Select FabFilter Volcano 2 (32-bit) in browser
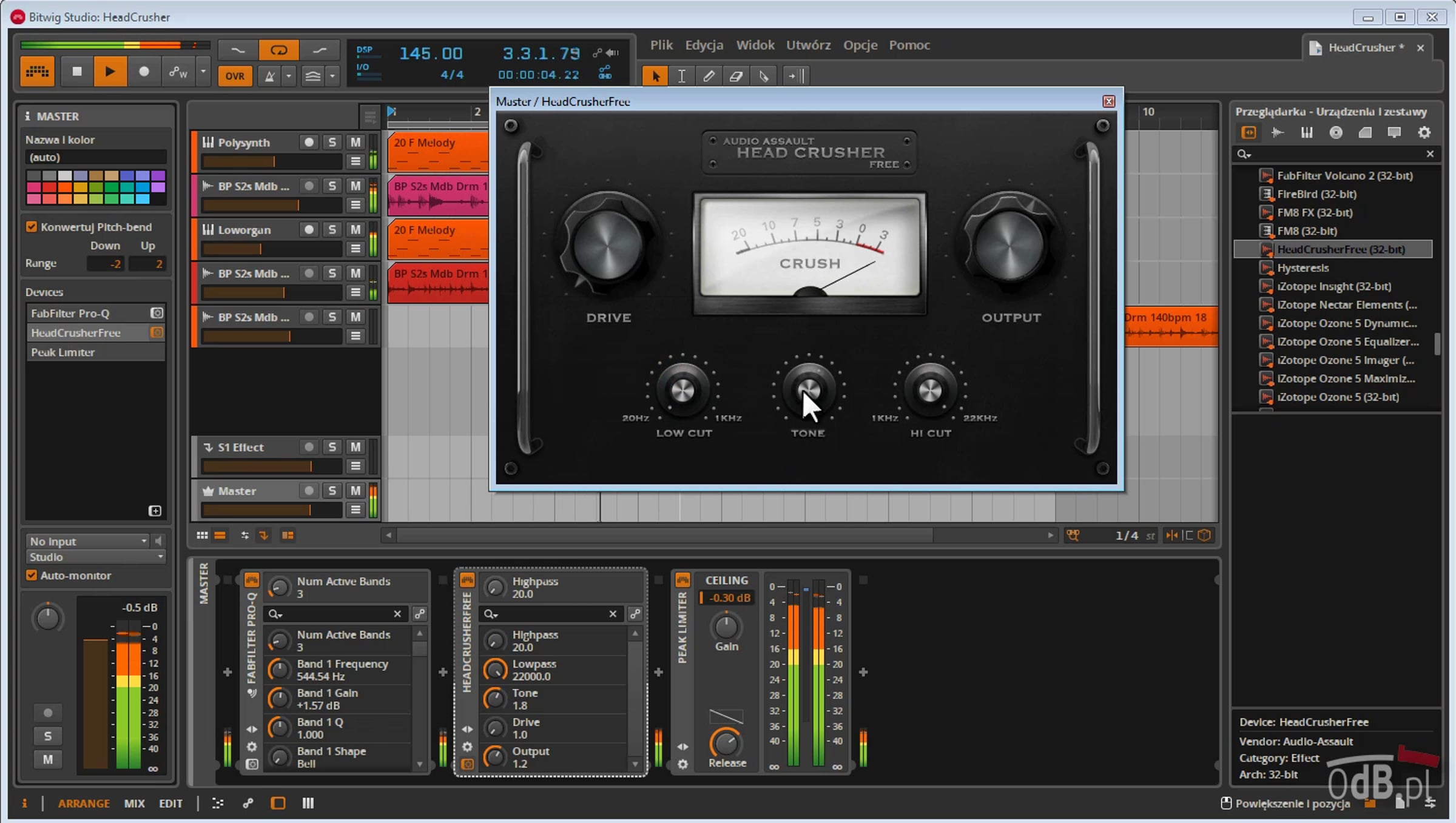The height and width of the screenshot is (823, 1456). [x=1344, y=175]
